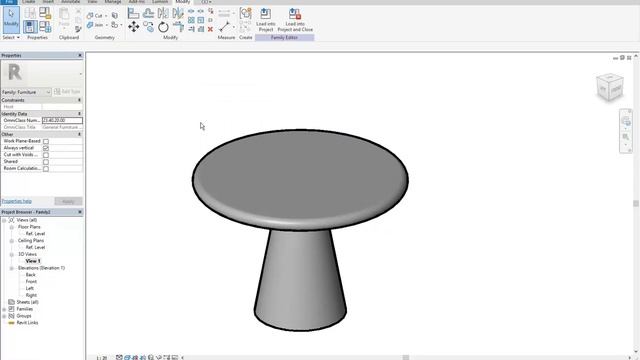Collapse the Views (all) tree node
Image resolution: width=640 pixels, height=360 pixels.
coord(4,220)
